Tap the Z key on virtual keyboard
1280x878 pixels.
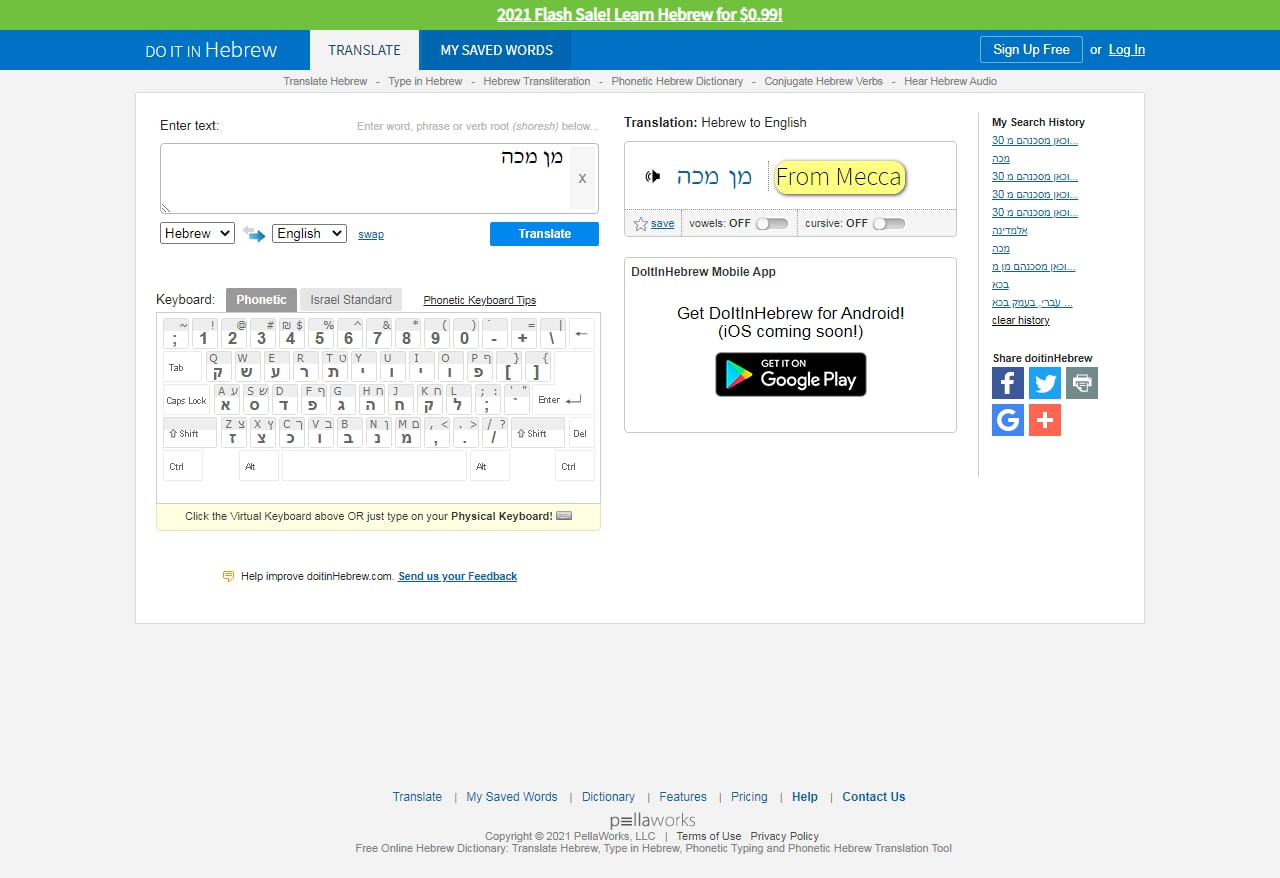(x=233, y=433)
